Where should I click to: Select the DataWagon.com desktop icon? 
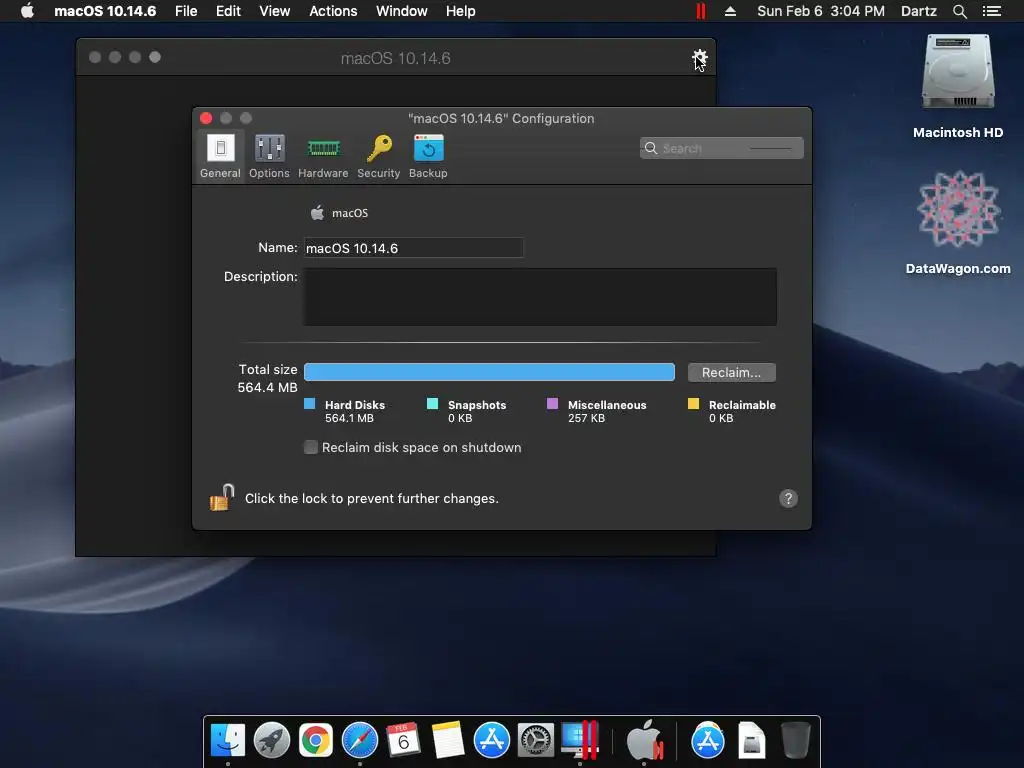click(x=958, y=223)
